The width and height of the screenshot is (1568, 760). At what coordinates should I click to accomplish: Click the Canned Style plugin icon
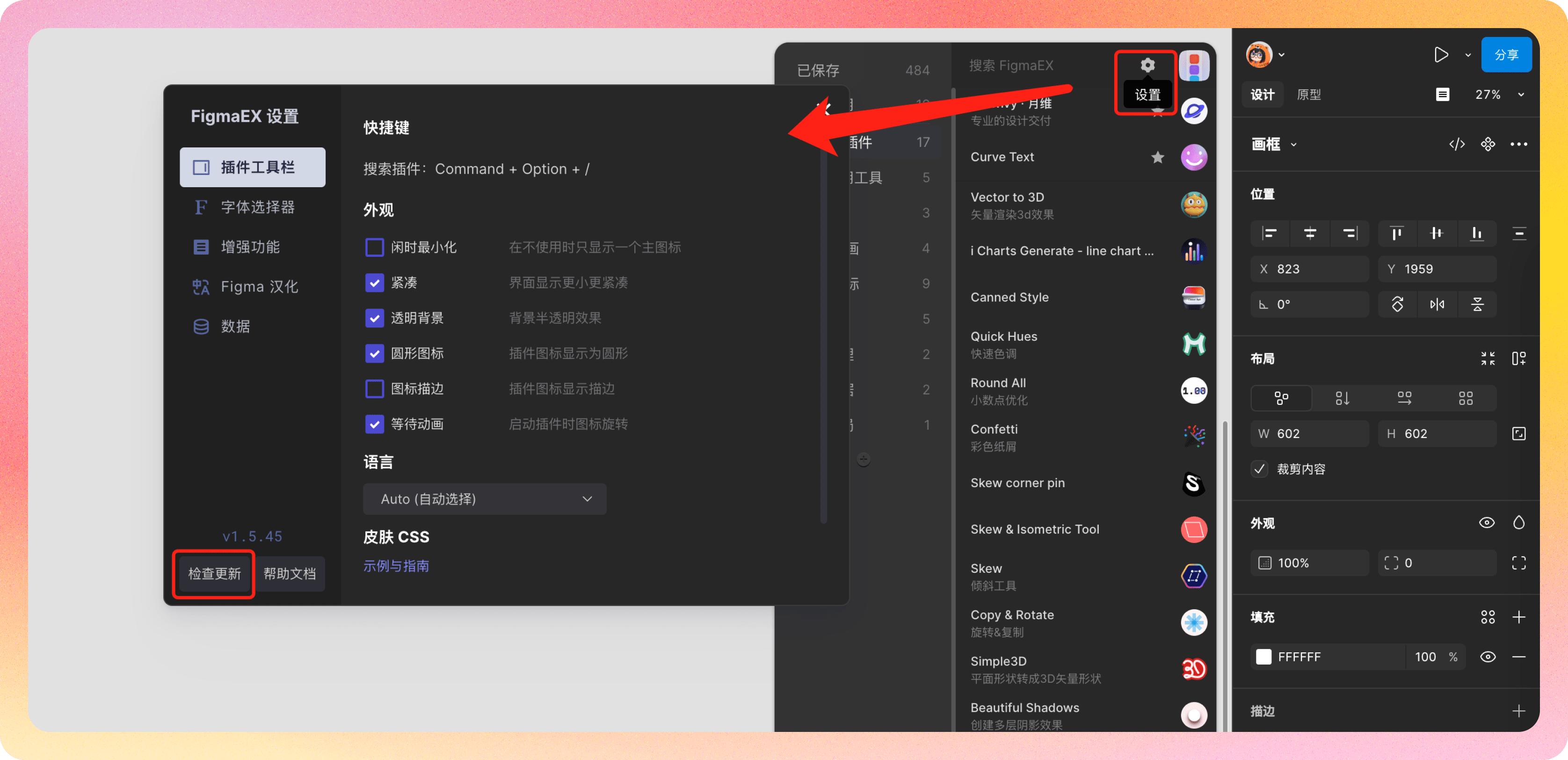coord(1194,297)
